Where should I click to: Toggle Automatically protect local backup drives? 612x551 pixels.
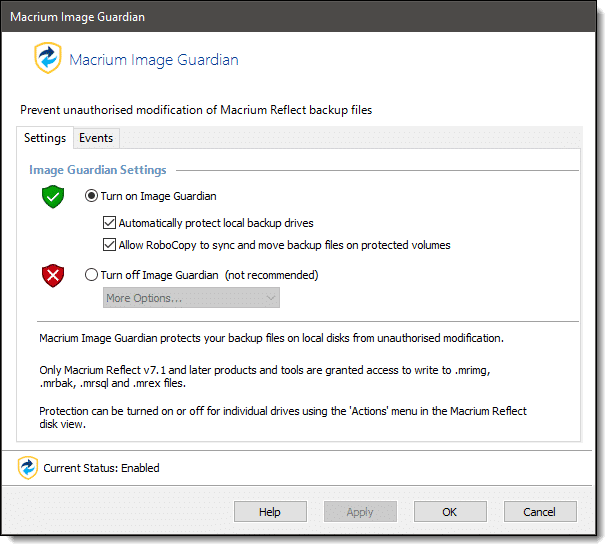[109, 223]
